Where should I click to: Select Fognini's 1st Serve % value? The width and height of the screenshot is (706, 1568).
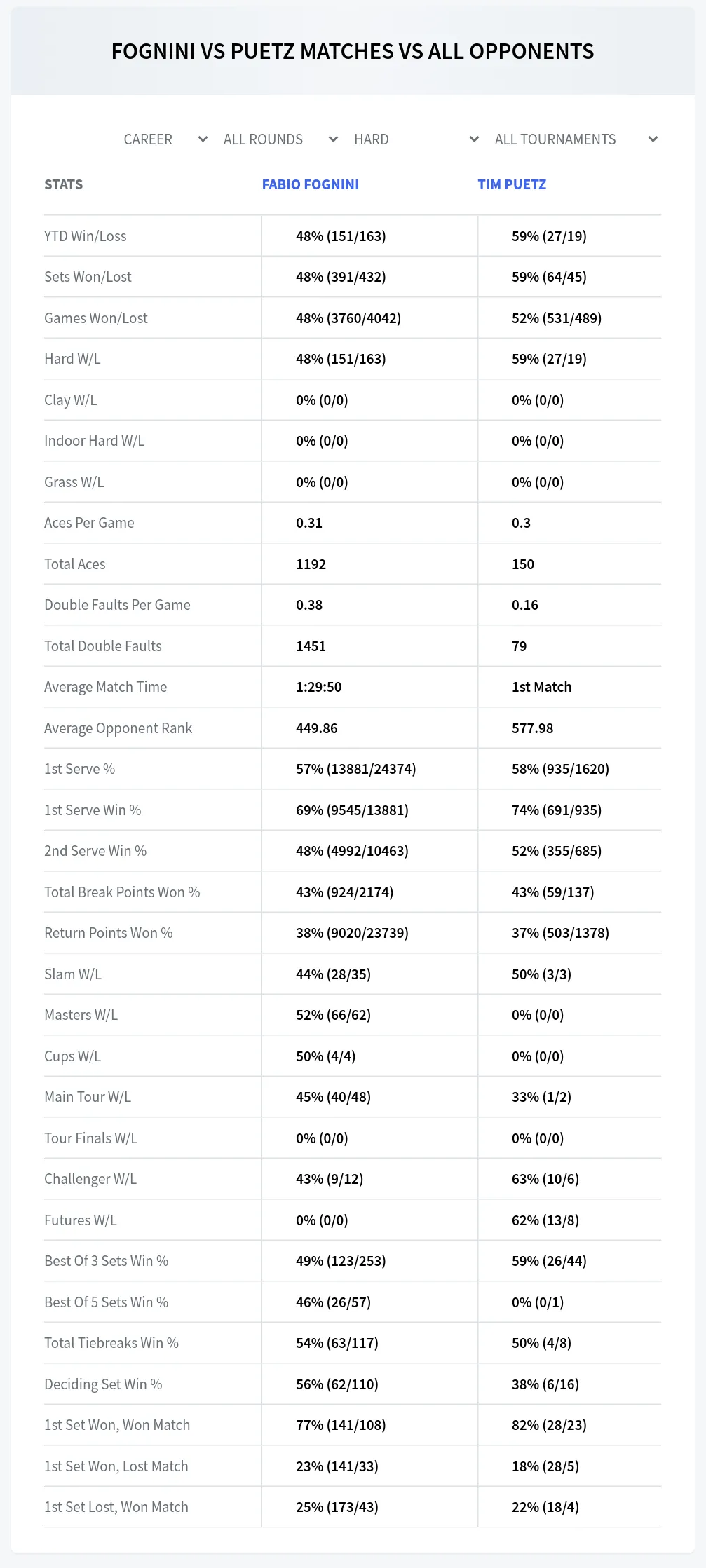(356, 769)
